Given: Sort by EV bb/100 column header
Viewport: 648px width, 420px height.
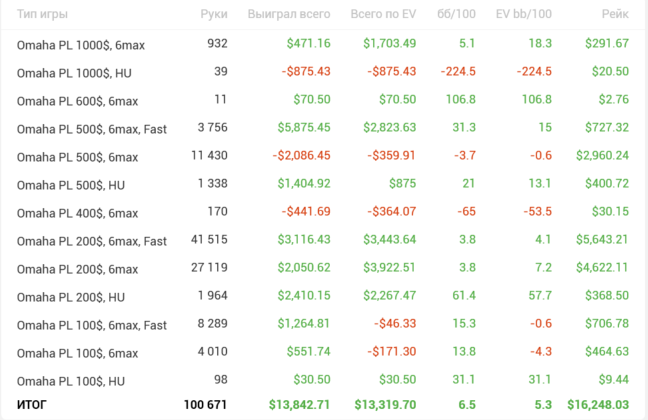Looking at the screenshot, I should pos(524,14).
